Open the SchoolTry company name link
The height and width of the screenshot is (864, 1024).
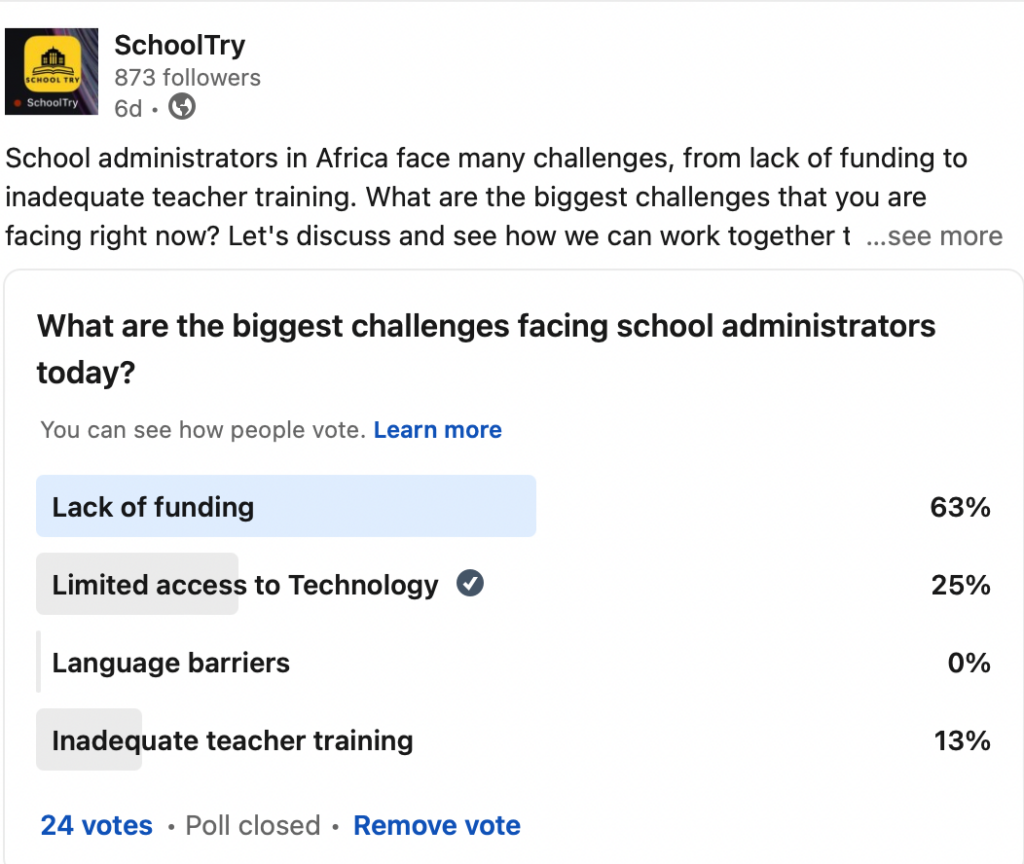click(180, 45)
